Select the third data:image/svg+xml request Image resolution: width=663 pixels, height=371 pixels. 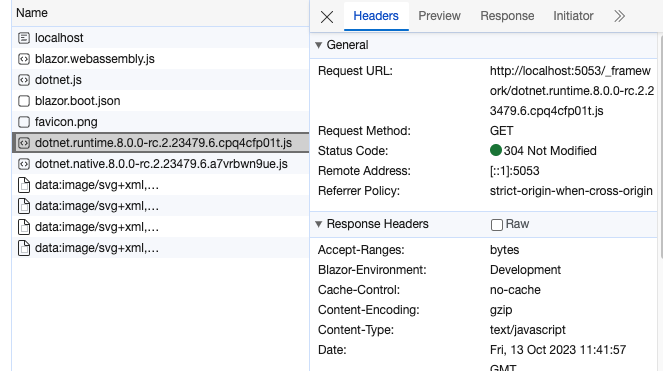(161, 227)
